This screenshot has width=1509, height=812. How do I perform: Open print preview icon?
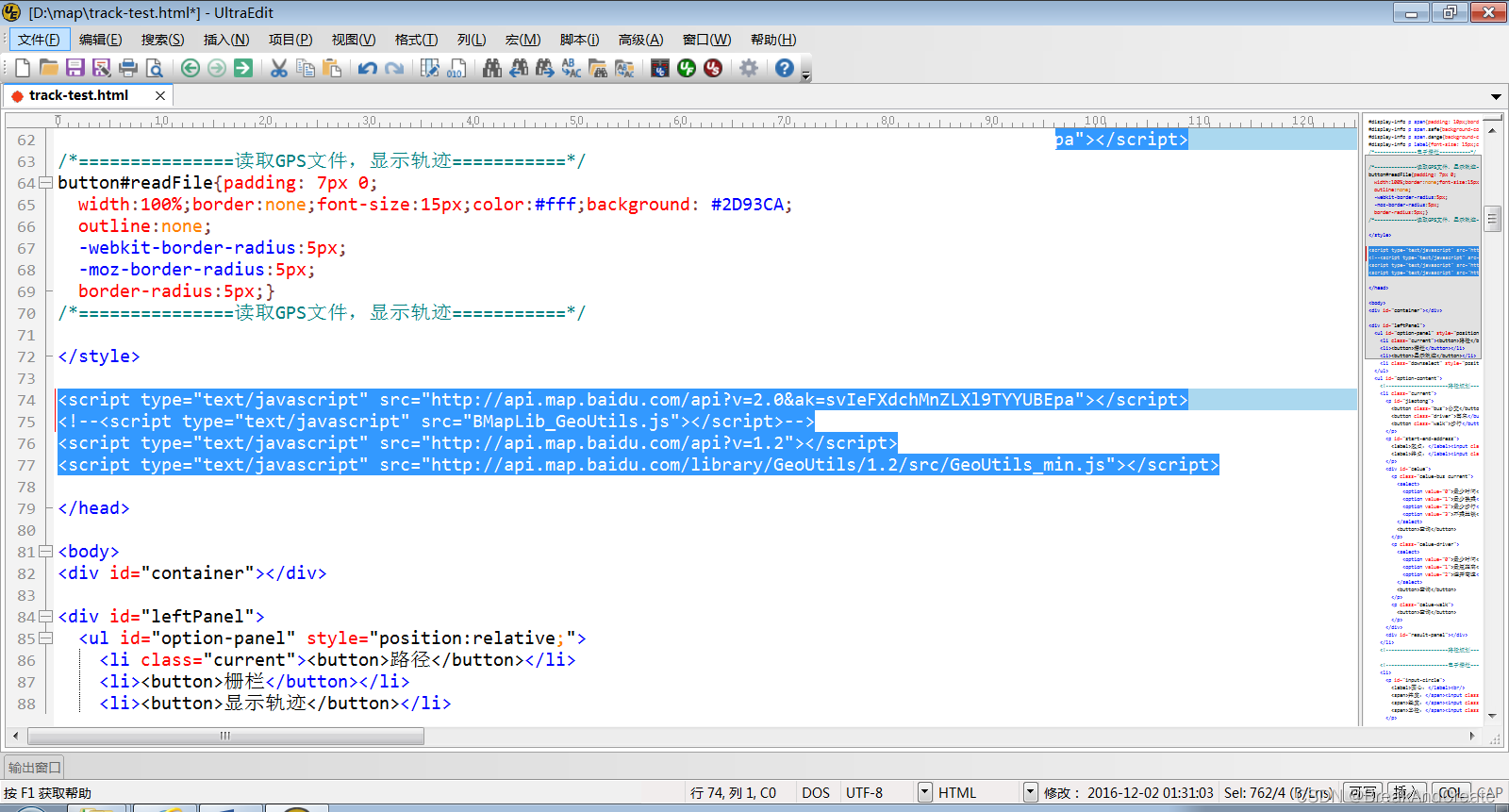pos(155,68)
